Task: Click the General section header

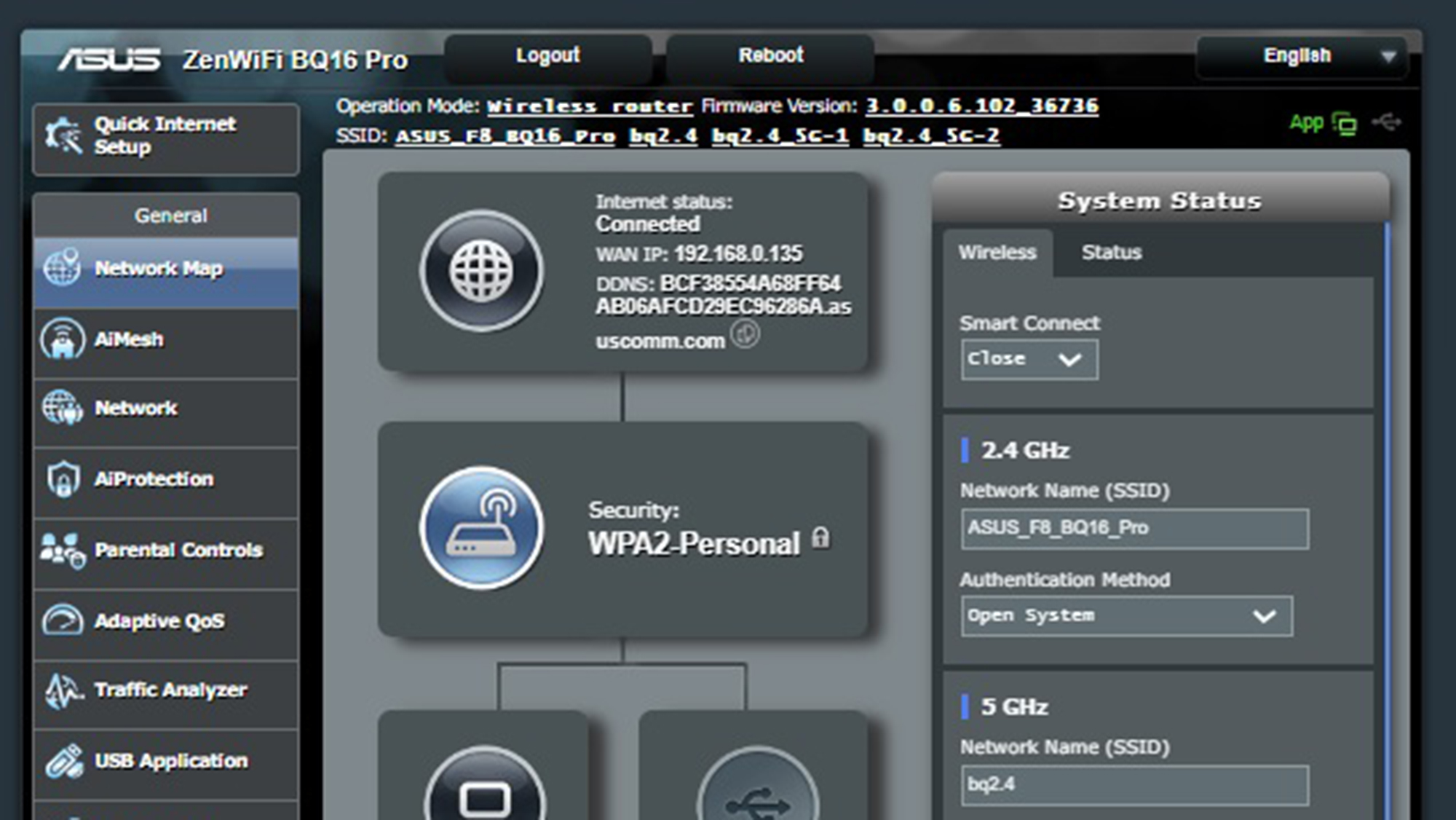Action: point(166,216)
